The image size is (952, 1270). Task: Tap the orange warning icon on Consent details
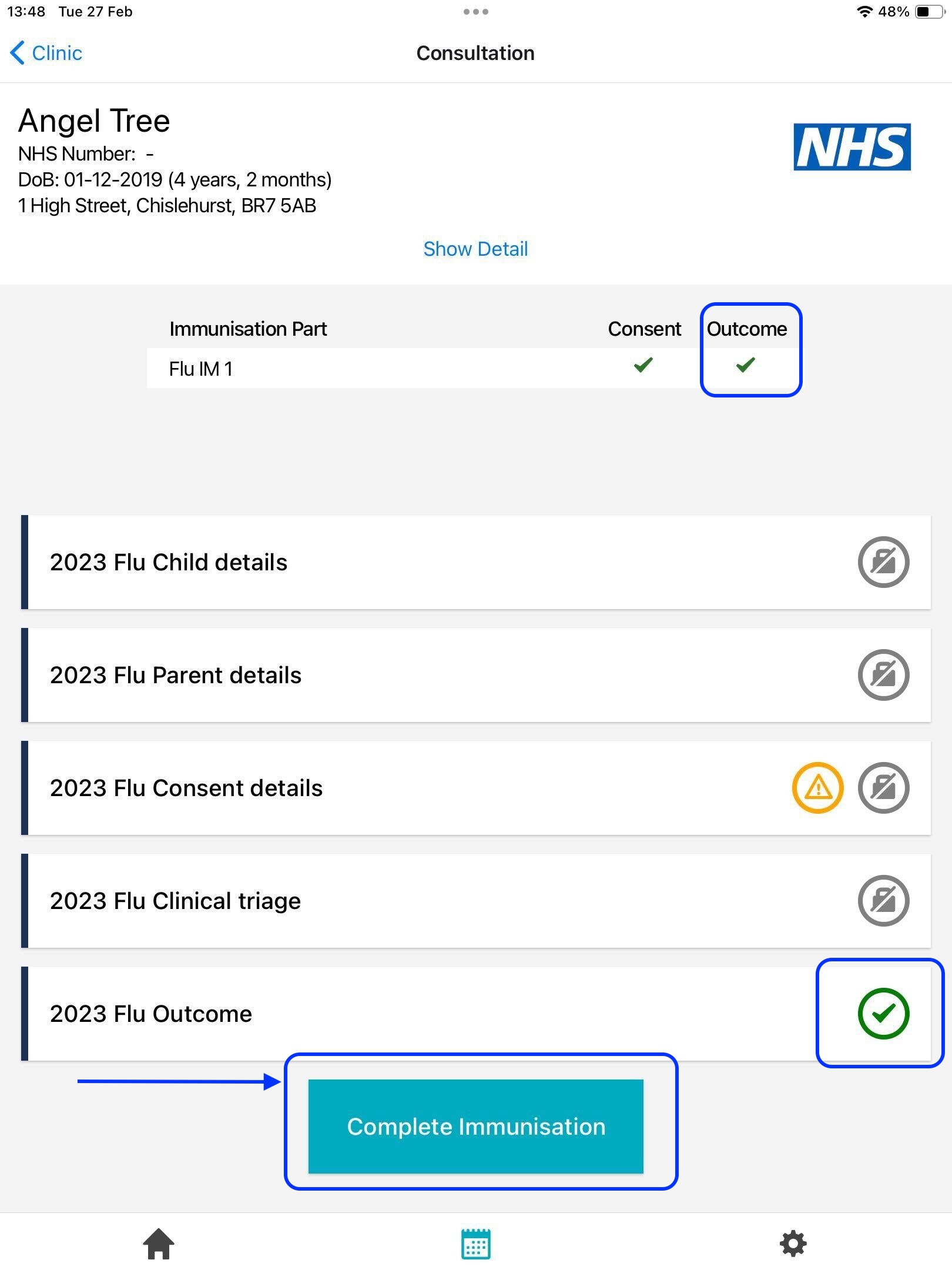coord(817,788)
